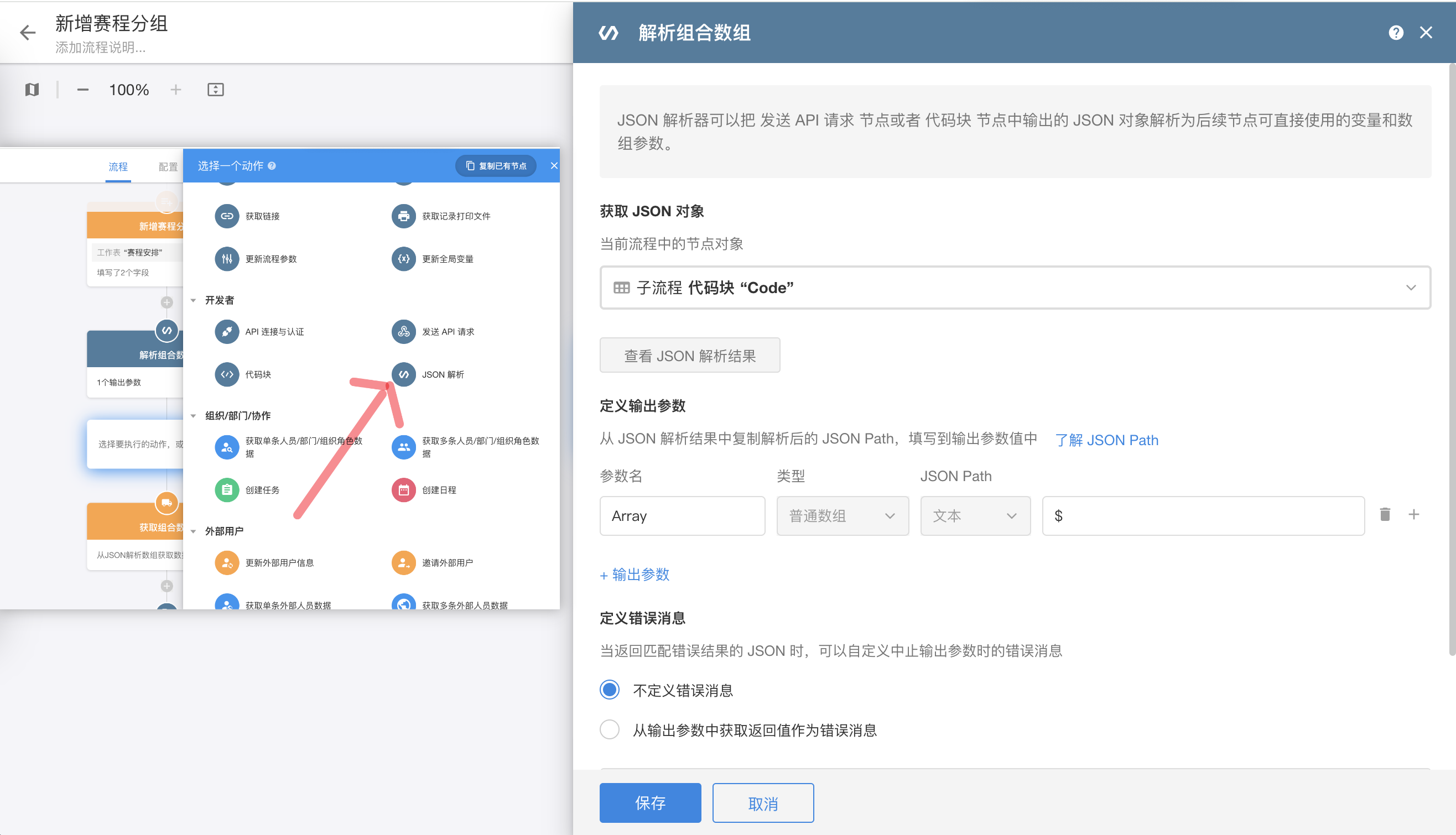Collapse the 开发者 section

point(193,300)
